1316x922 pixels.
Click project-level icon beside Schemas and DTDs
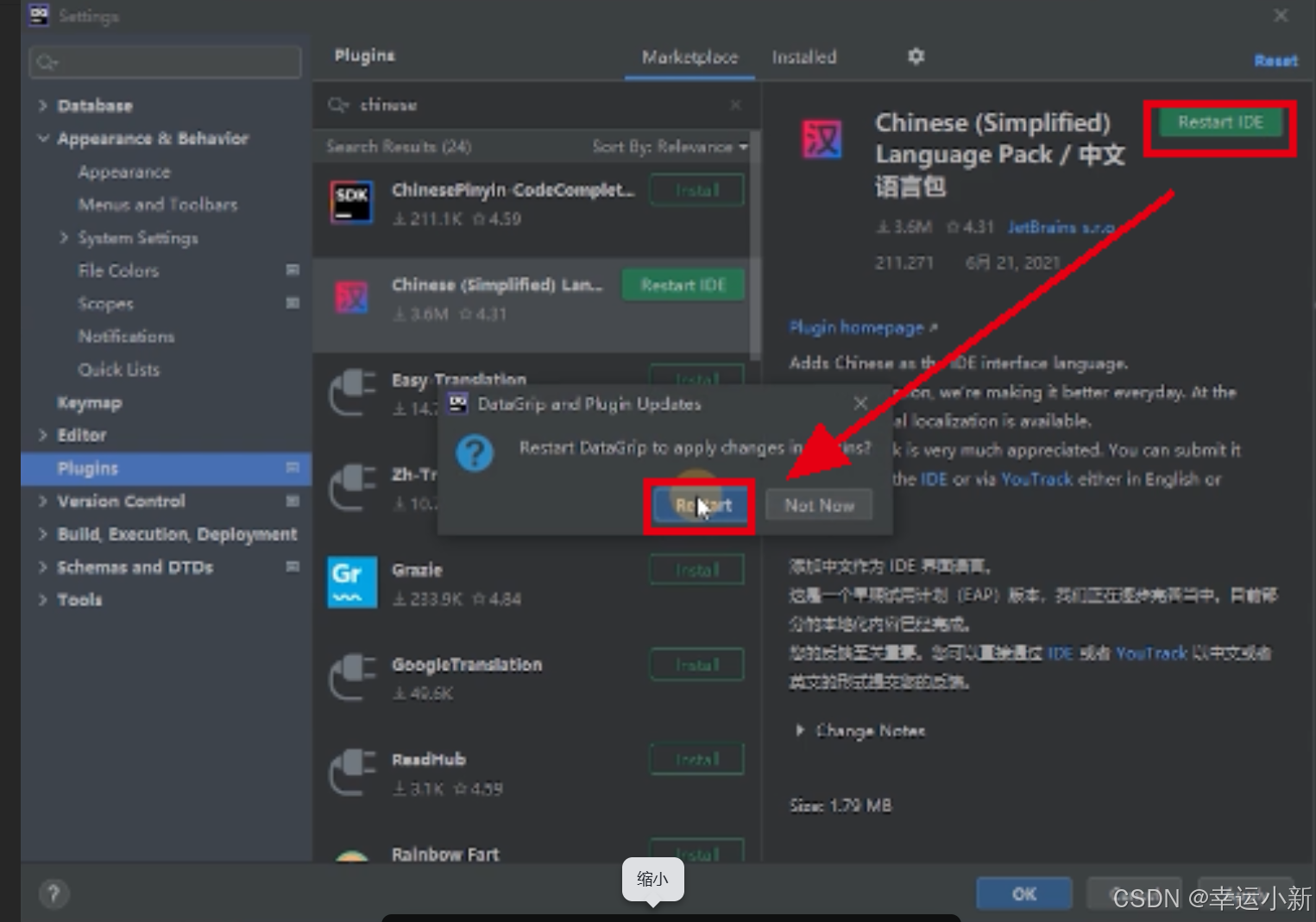(x=293, y=567)
